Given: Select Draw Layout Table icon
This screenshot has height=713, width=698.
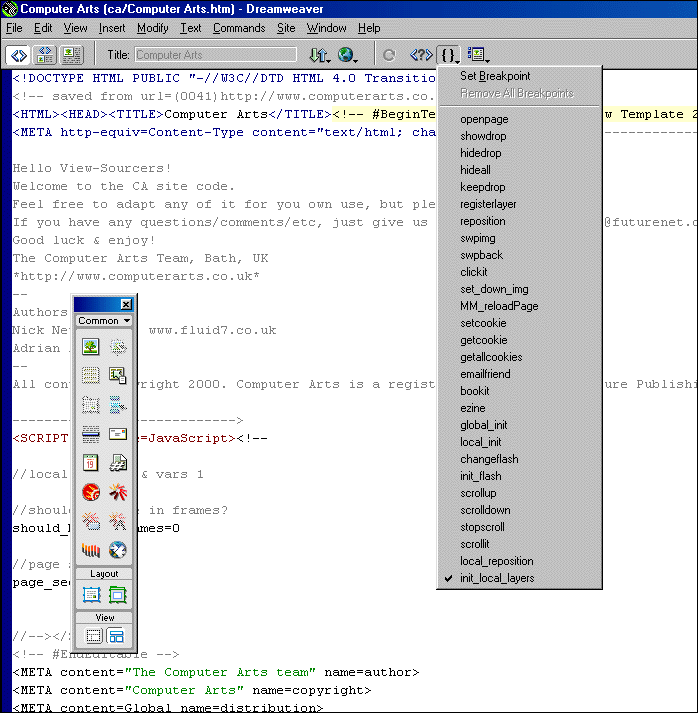Looking at the screenshot, I should [x=118, y=594].
